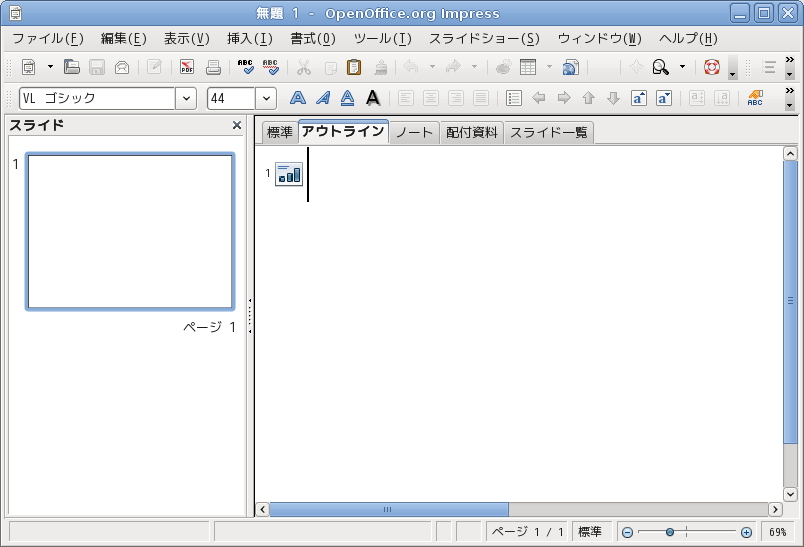Expand the font size dropdown
The width and height of the screenshot is (804, 547).
click(x=266, y=98)
